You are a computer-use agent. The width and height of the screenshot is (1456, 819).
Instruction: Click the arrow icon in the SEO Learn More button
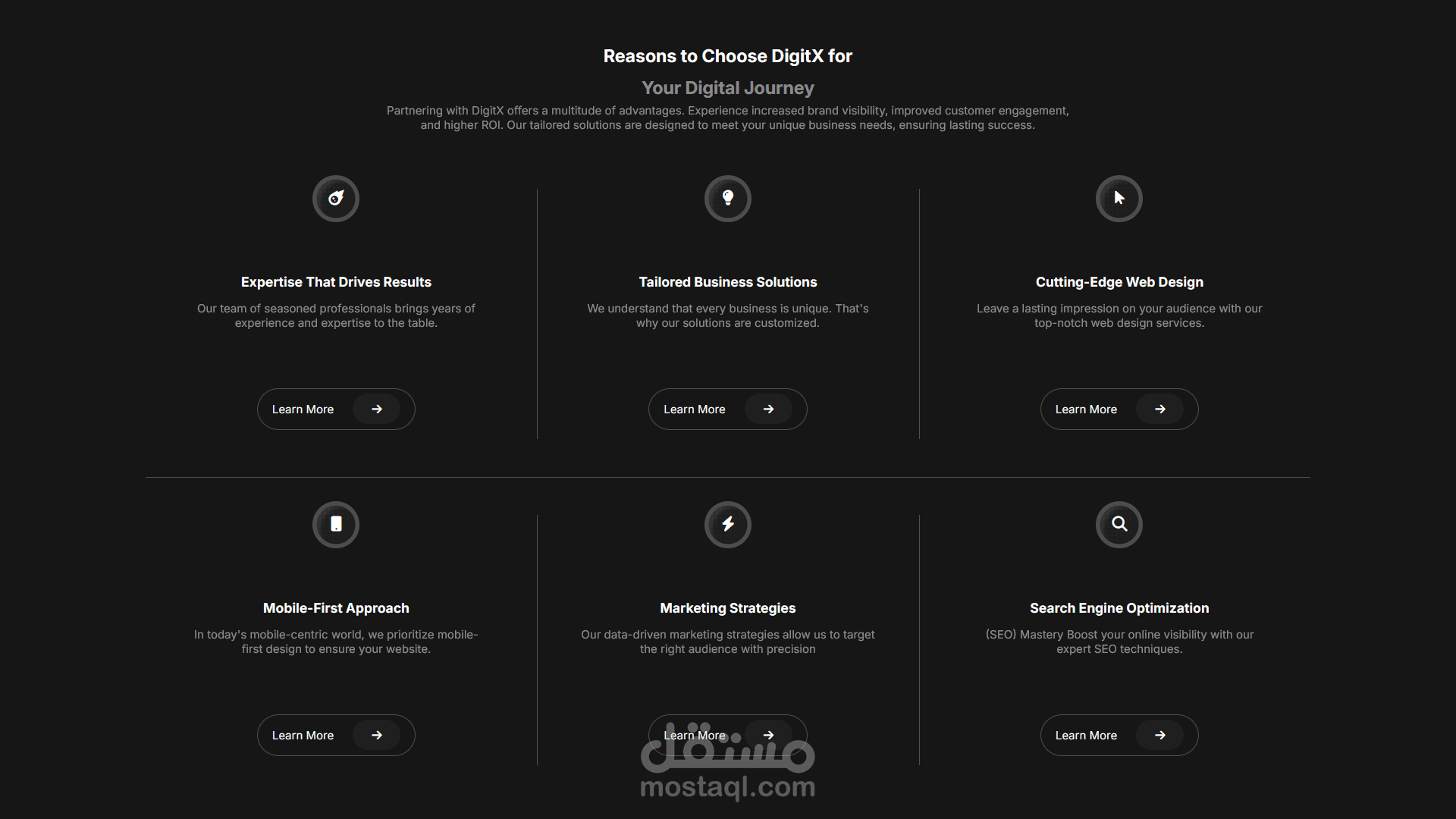(x=1160, y=736)
